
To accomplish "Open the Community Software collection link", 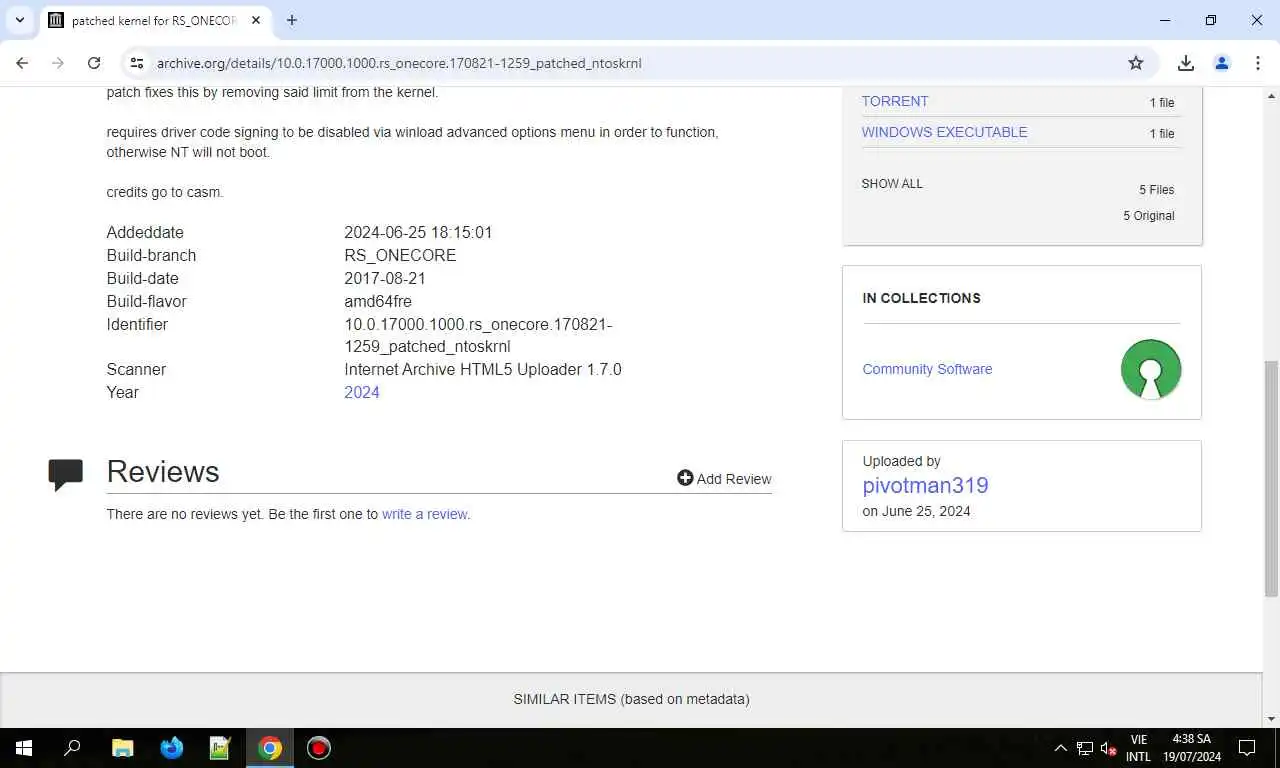I will click(x=927, y=369).
